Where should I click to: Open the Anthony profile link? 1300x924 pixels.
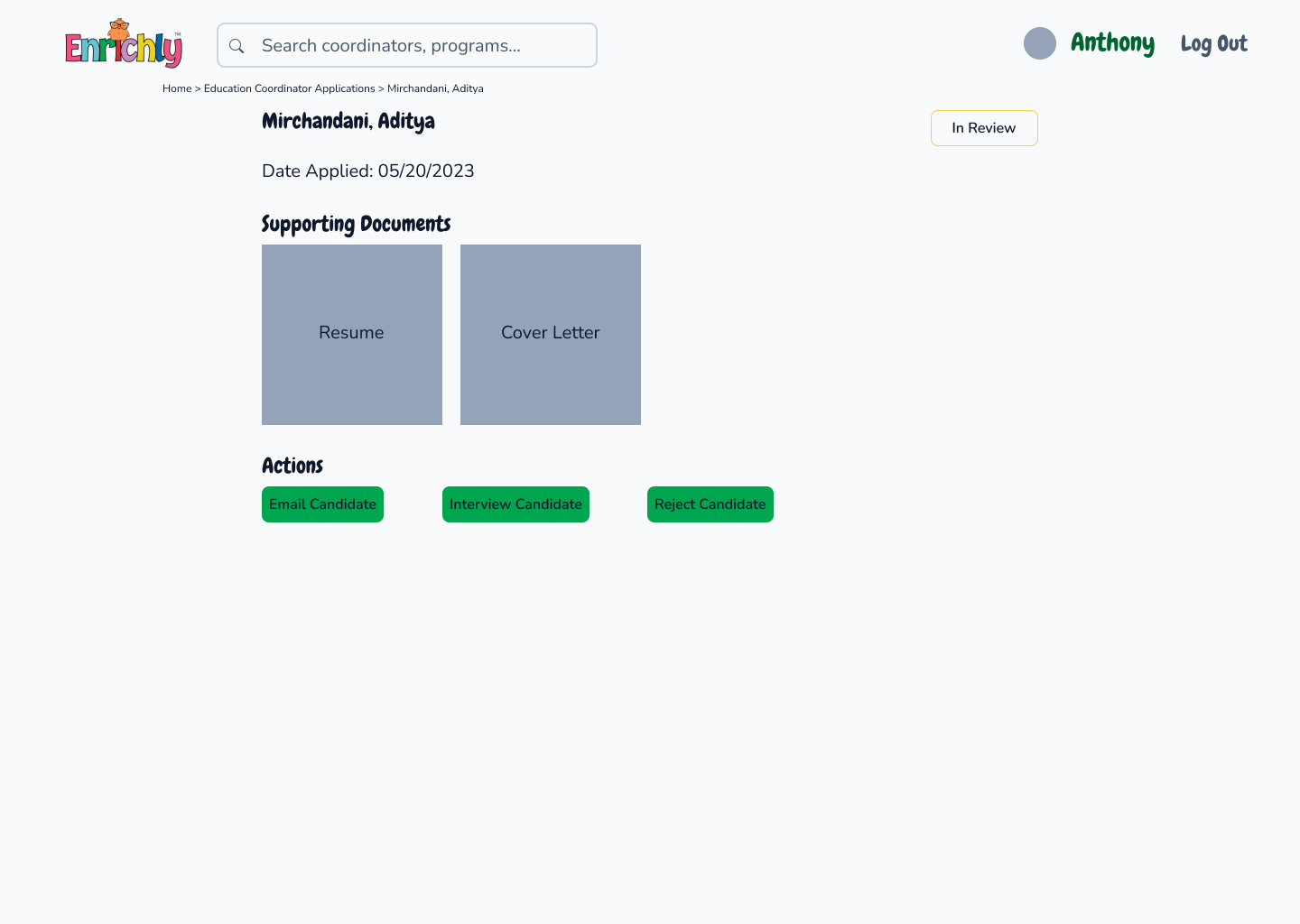click(x=1112, y=43)
